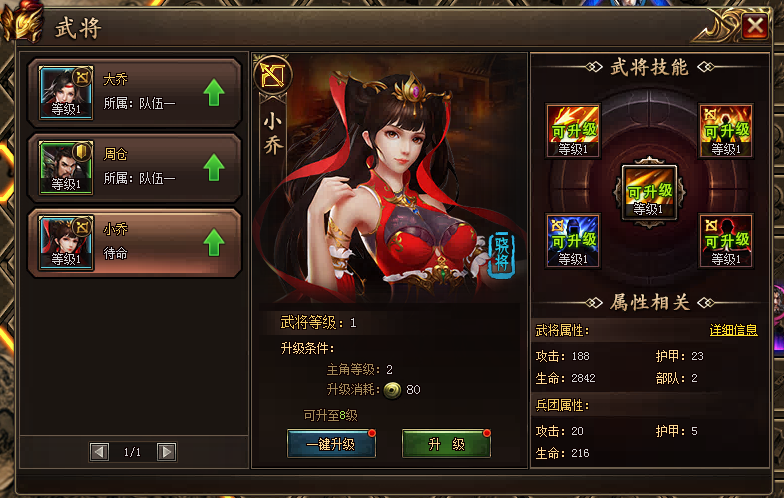Select the top-left fire skill icon

(x=573, y=130)
